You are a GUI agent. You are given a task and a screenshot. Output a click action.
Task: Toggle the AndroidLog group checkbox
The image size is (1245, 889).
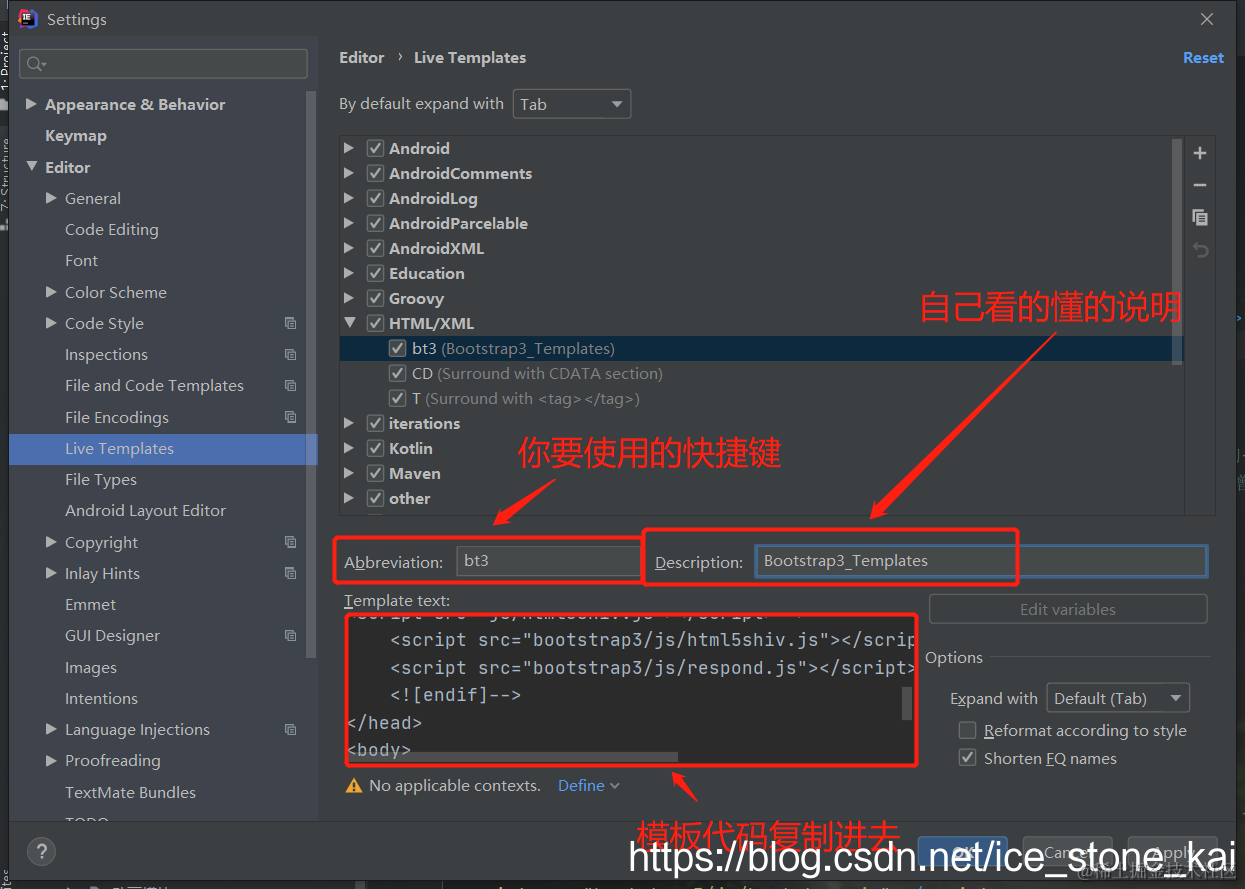[x=375, y=198]
